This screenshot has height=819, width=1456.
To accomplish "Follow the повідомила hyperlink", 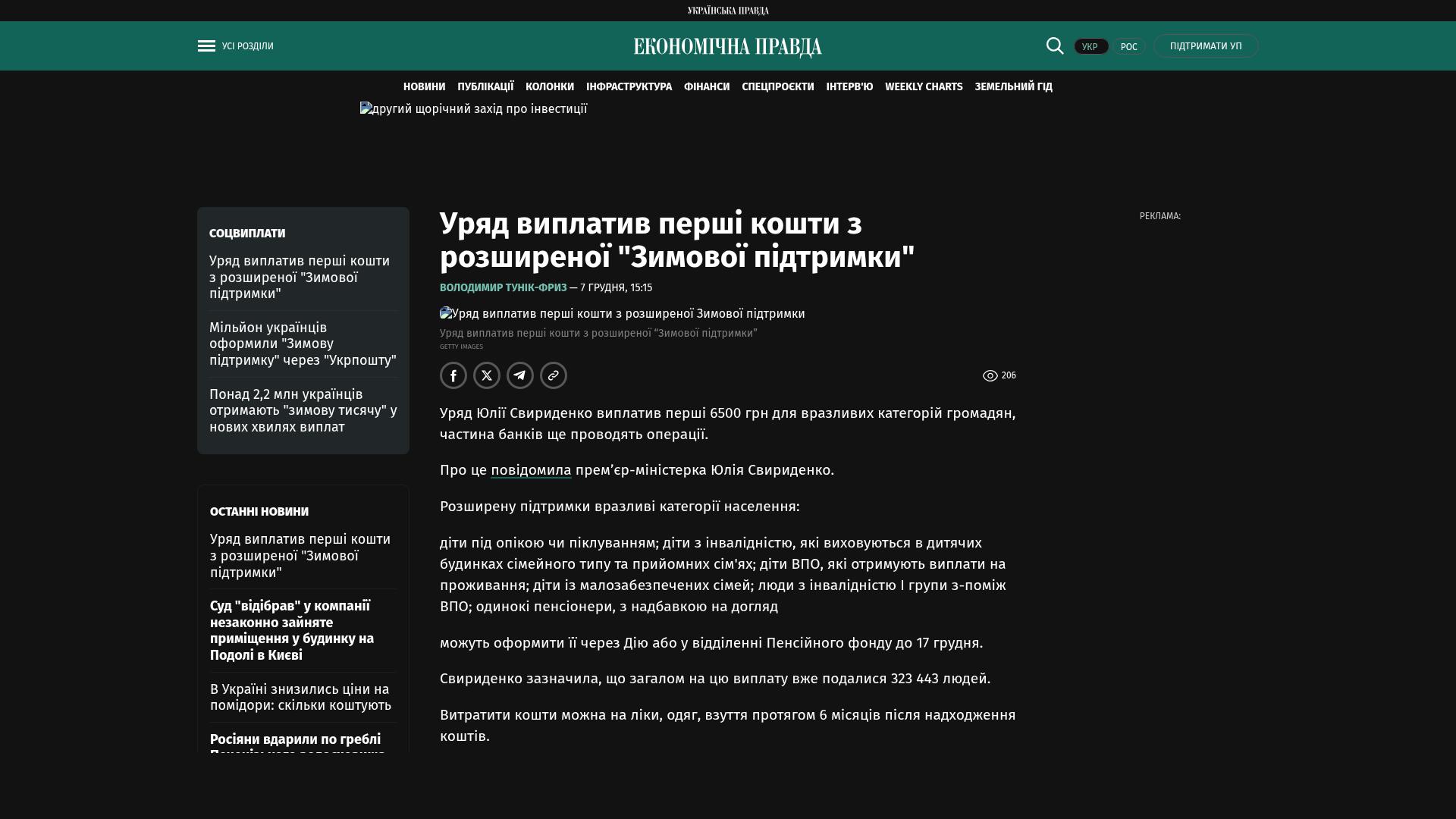I will pyautogui.click(x=531, y=470).
